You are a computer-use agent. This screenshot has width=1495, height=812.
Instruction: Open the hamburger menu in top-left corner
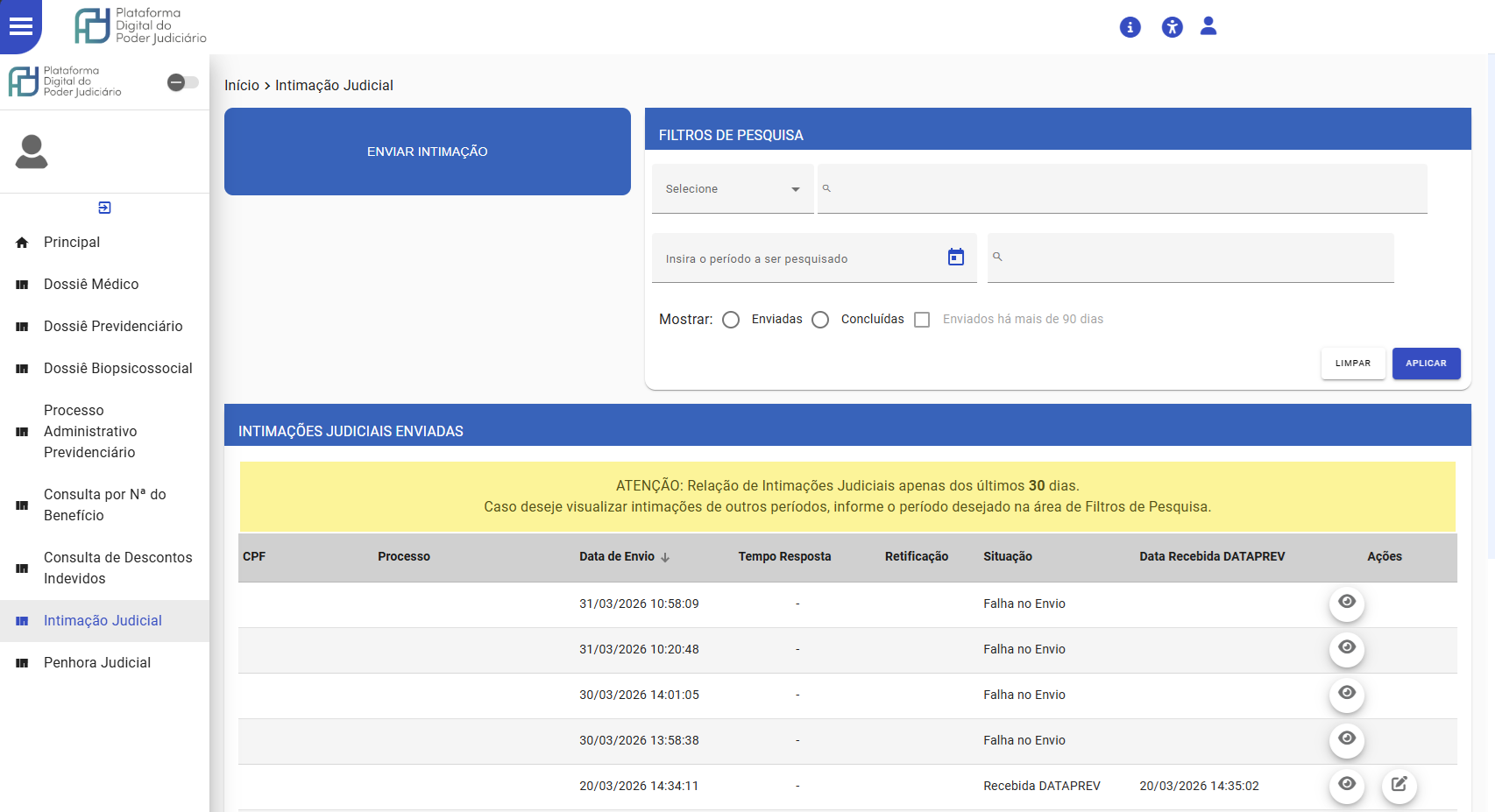click(20, 26)
